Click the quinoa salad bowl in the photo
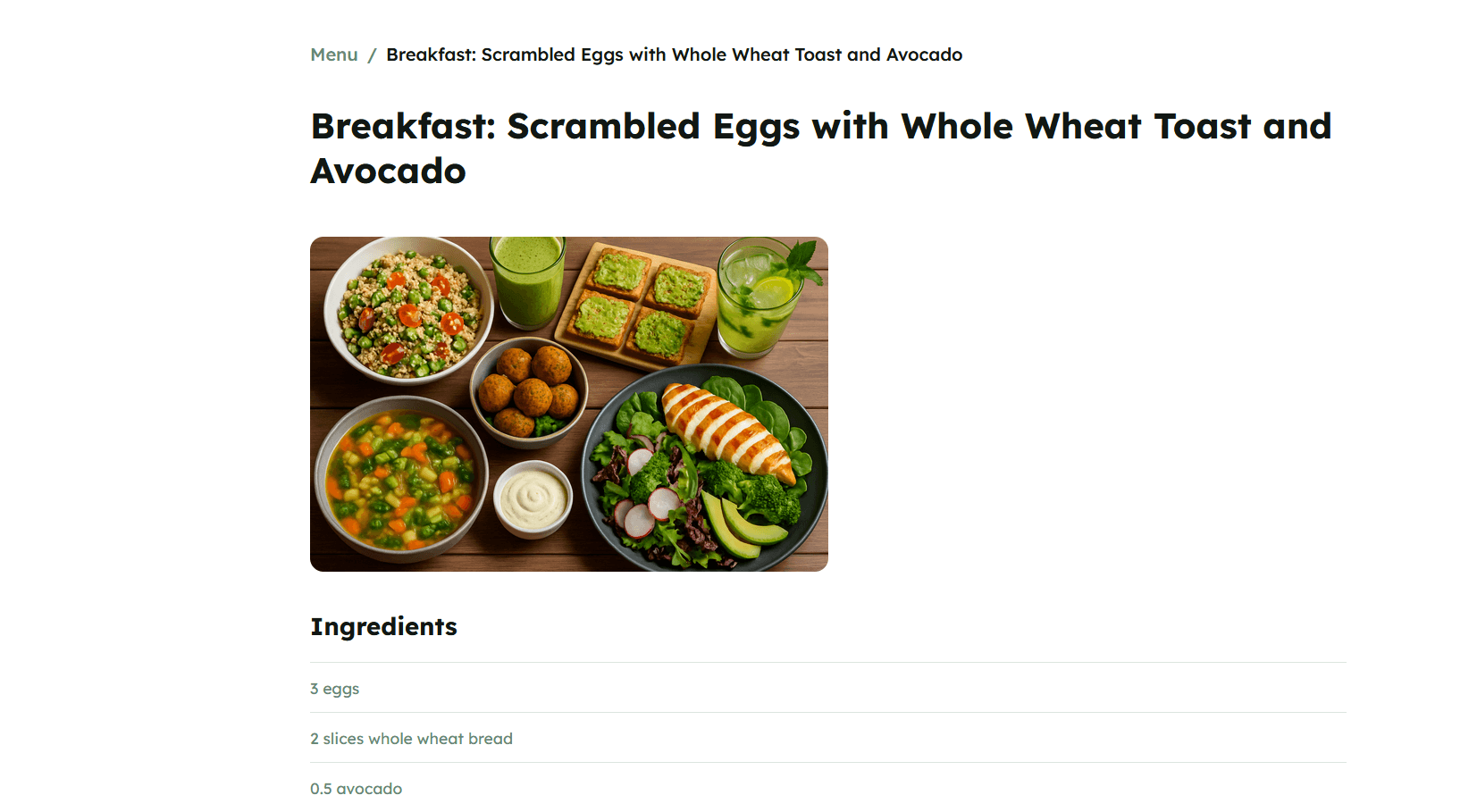This screenshot has width=1477, height=812. click(x=407, y=308)
